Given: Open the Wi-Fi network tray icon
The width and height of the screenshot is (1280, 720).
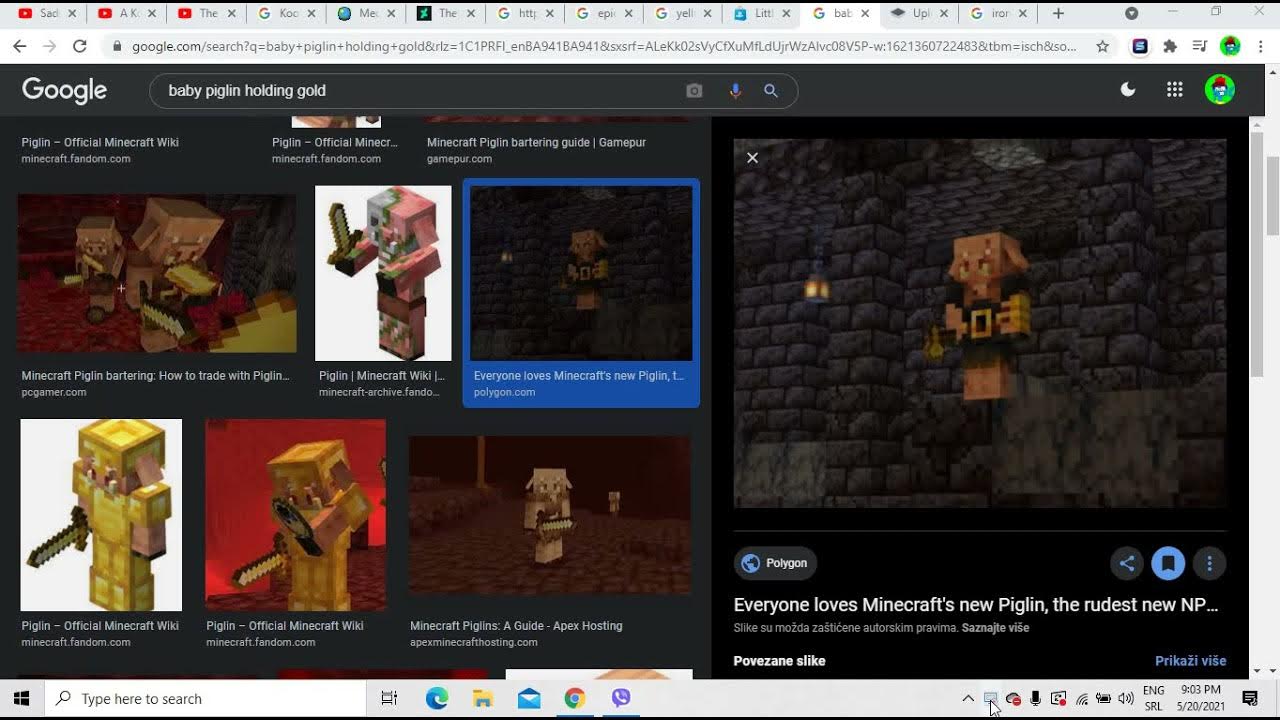Looking at the screenshot, I should click(1081, 698).
